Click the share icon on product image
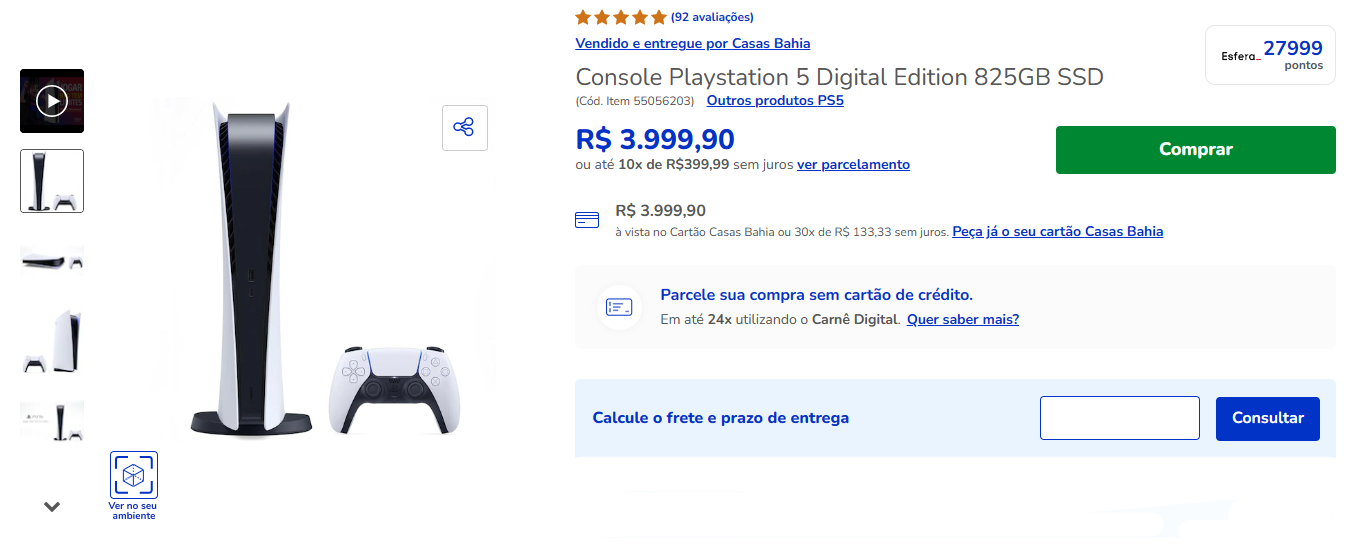Screen dimensions: 1361x548 pos(465,128)
